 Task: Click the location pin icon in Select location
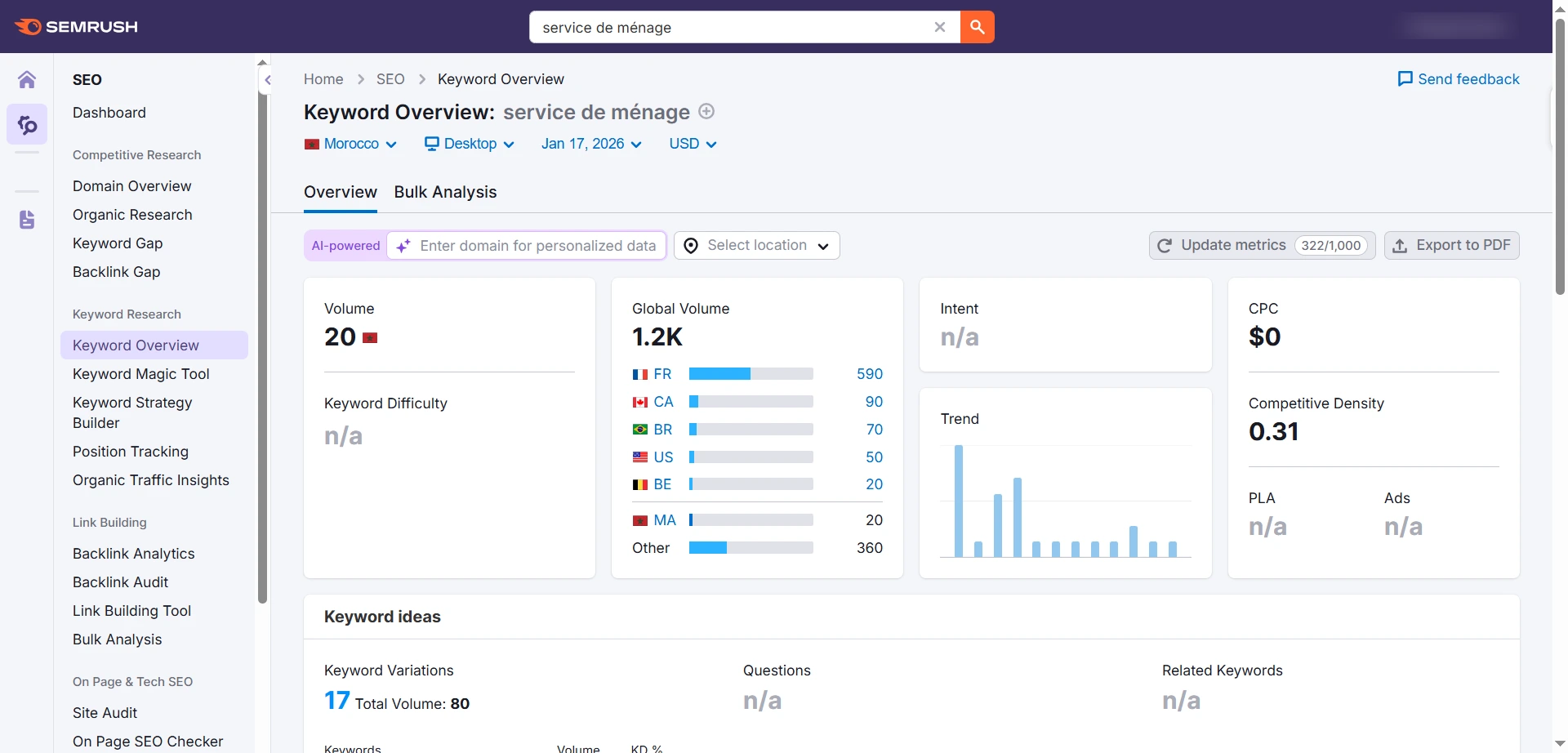point(690,245)
